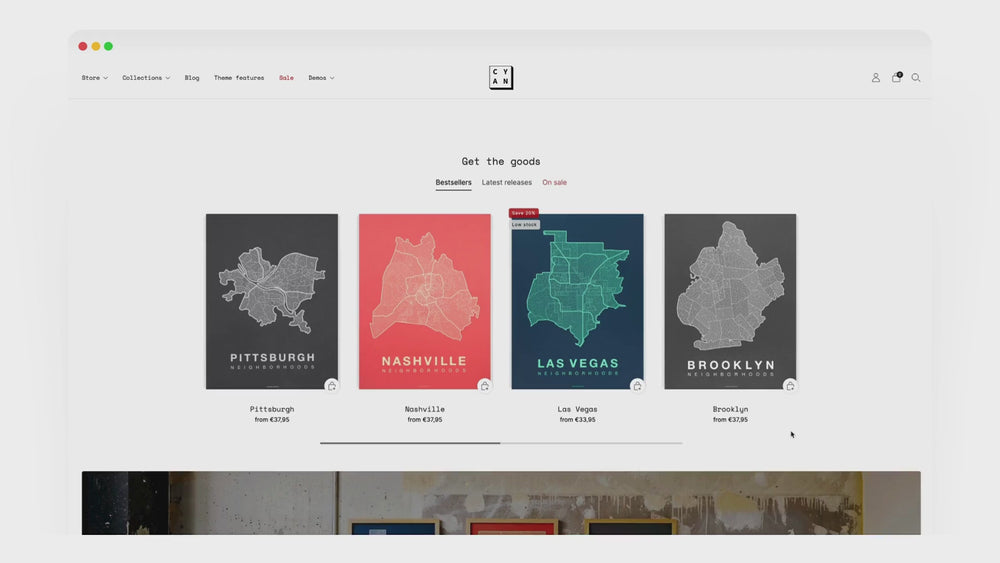Quick-add Las Vegas poster to cart
The width and height of the screenshot is (1000, 563).
pyautogui.click(x=637, y=386)
